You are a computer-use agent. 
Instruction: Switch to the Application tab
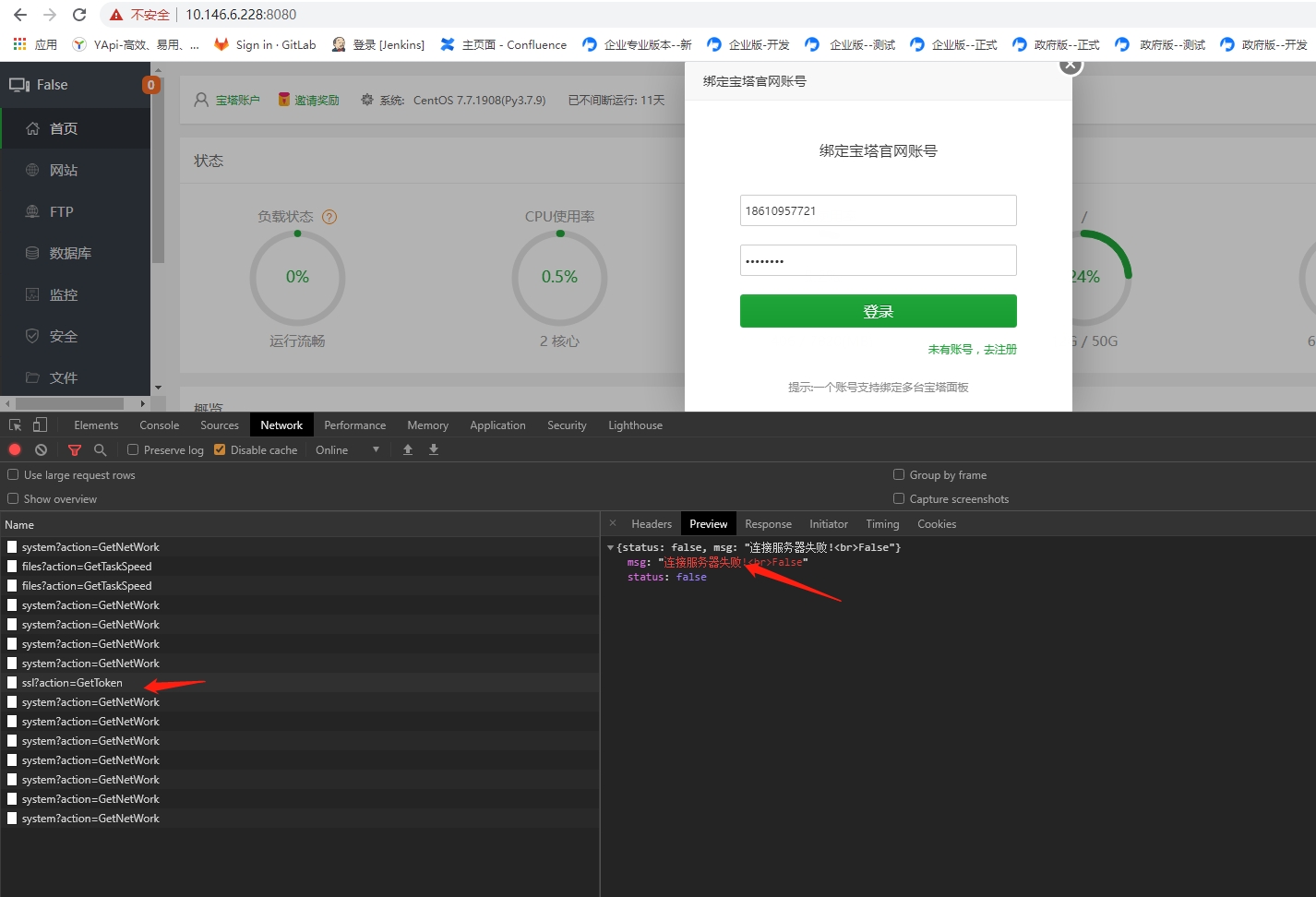tap(498, 425)
